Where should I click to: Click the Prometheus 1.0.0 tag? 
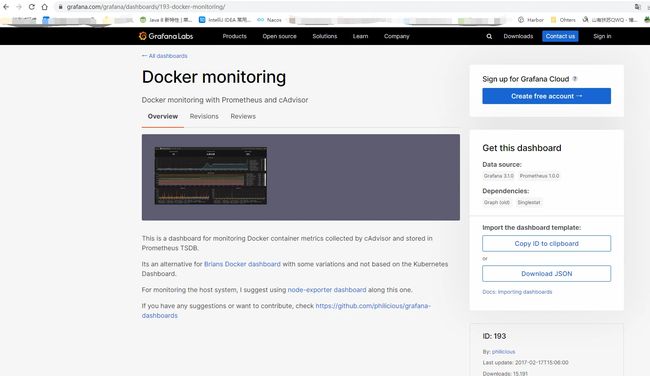[539, 176]
